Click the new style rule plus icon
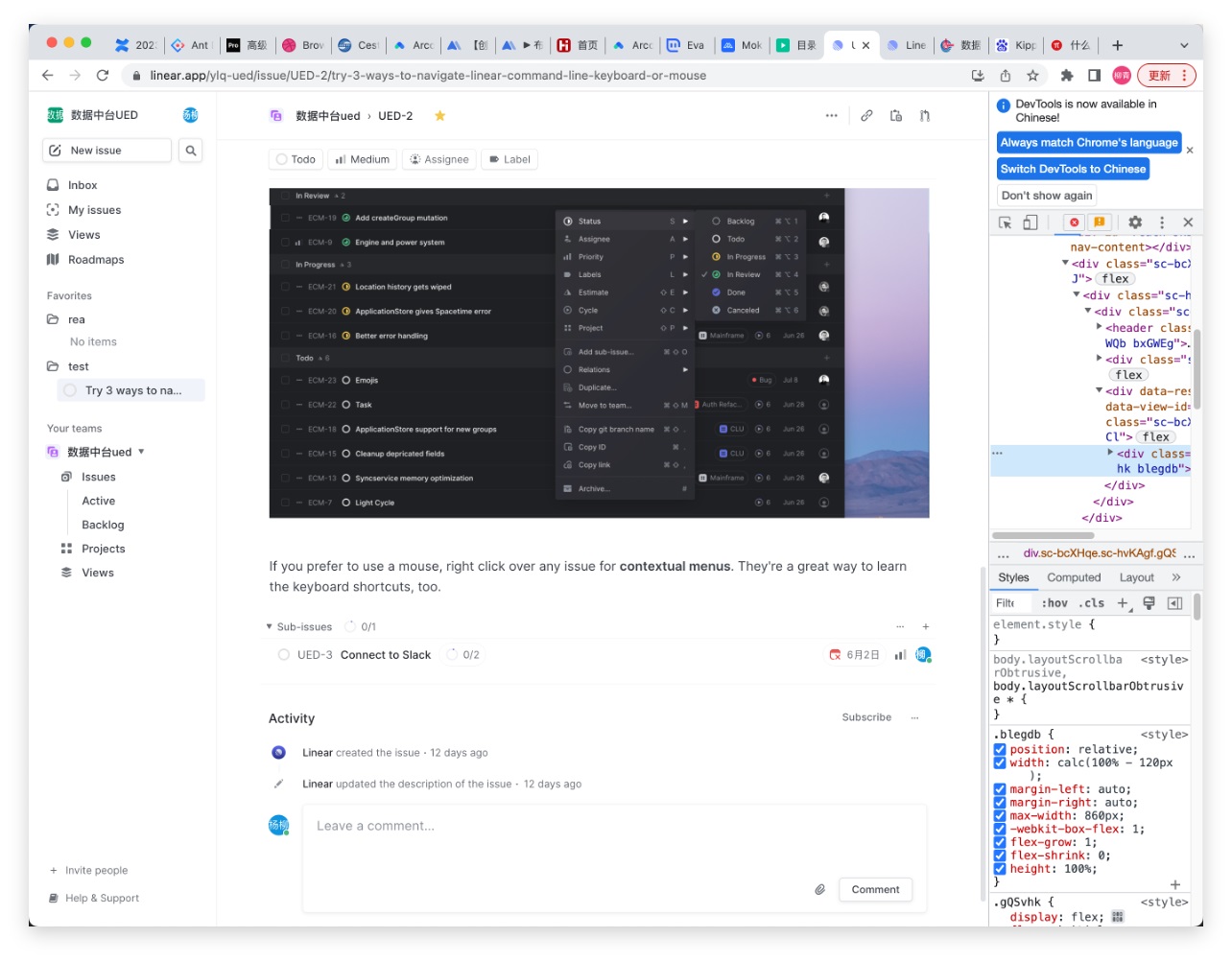The image size is (1232, 961). click(1124, 603)
